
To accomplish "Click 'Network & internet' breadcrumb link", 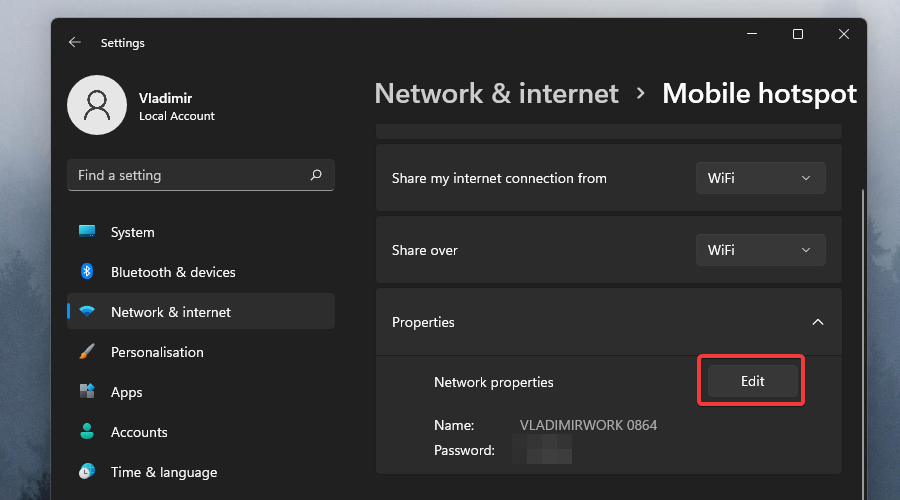I will click(x=496, y=94).
